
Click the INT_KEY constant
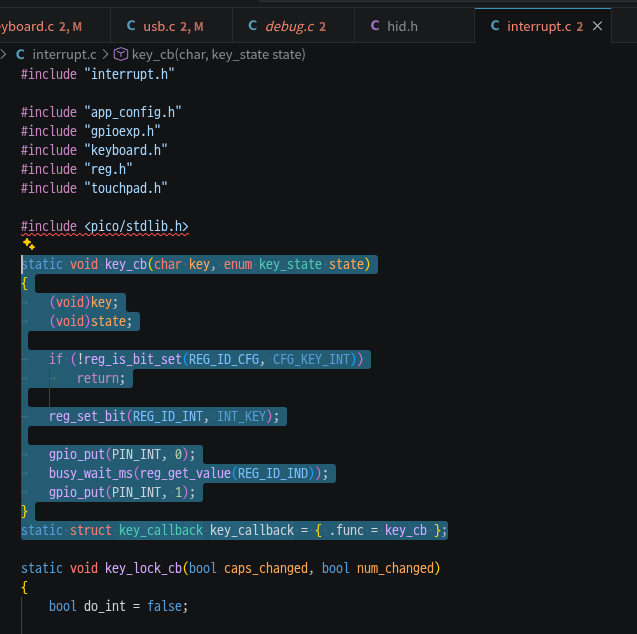241,416
